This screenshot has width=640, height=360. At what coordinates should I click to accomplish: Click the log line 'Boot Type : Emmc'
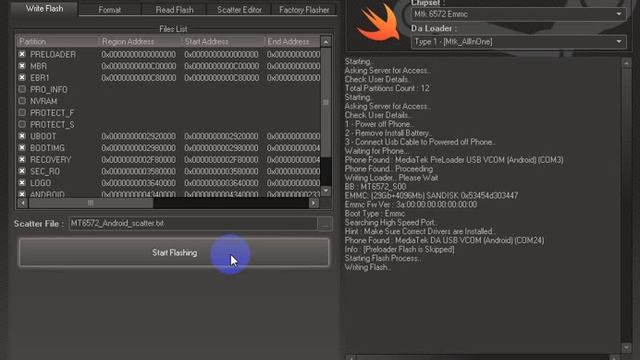[375, 213]
